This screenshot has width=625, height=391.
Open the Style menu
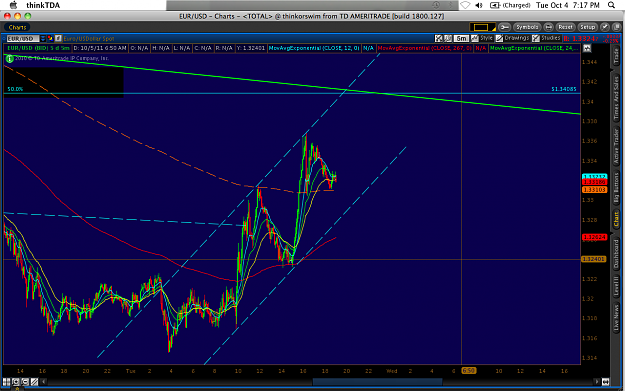pos(482,38)
